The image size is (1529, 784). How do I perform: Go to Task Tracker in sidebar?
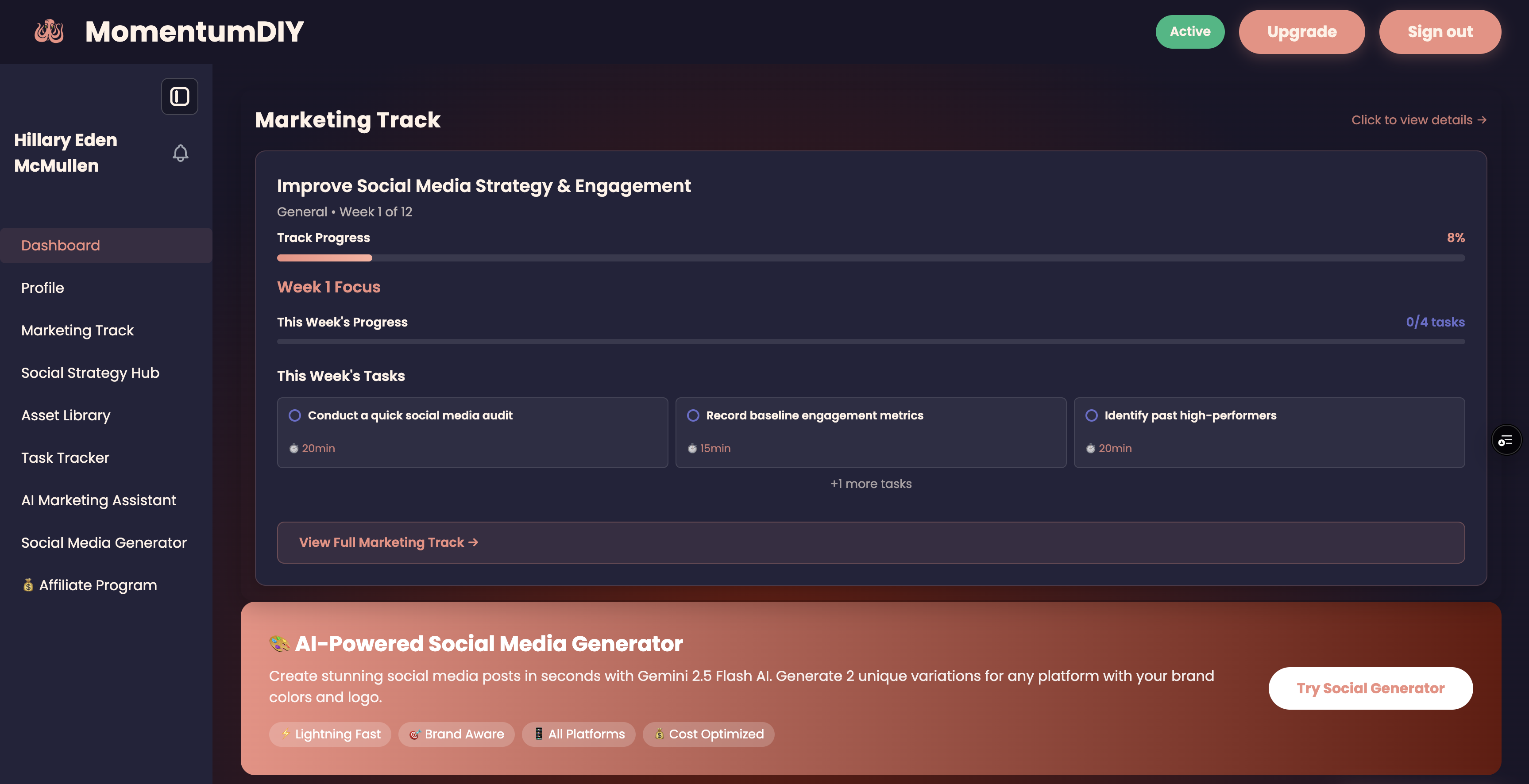[65, 458]
